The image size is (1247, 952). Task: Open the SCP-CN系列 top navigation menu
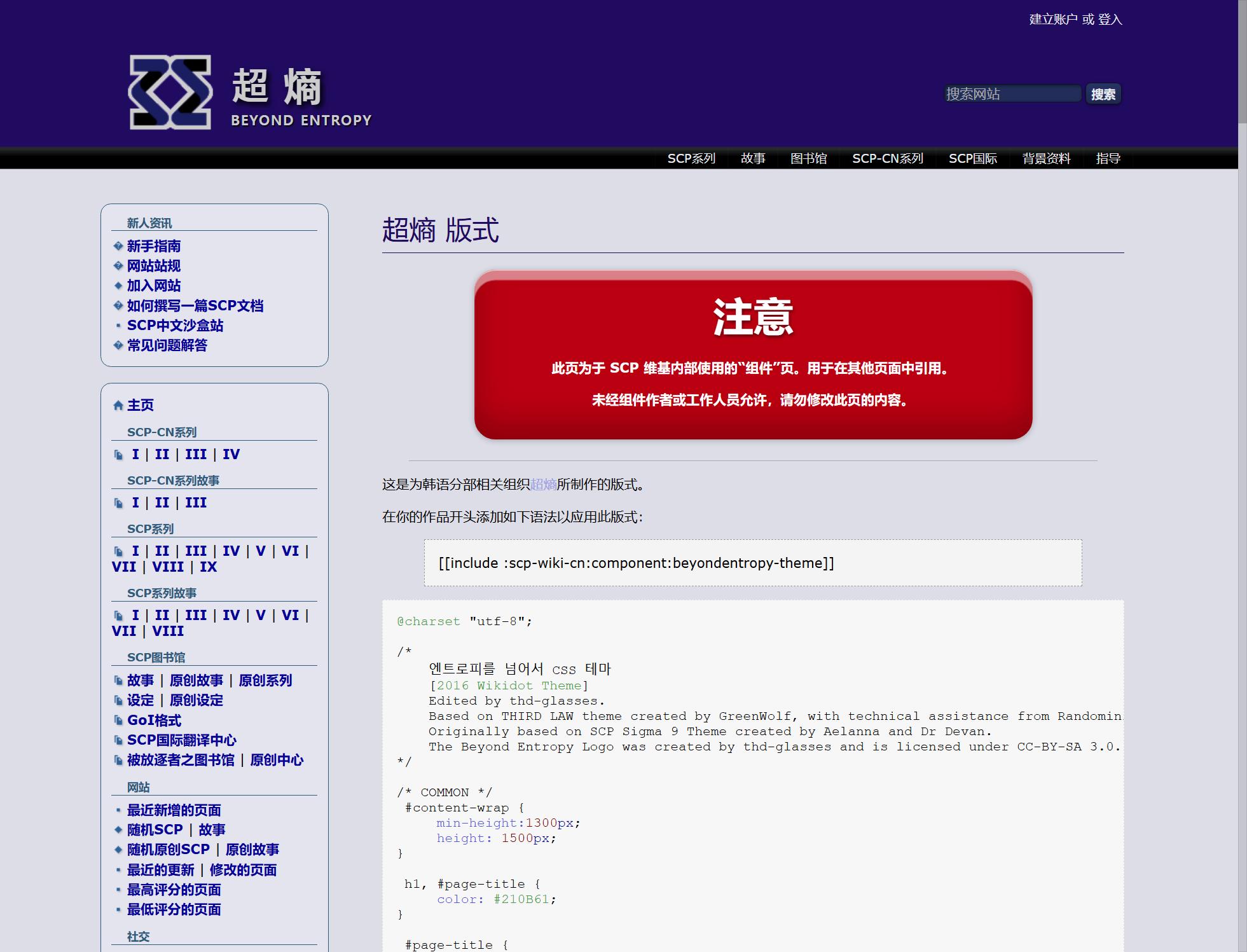click(x=887, y=158)
